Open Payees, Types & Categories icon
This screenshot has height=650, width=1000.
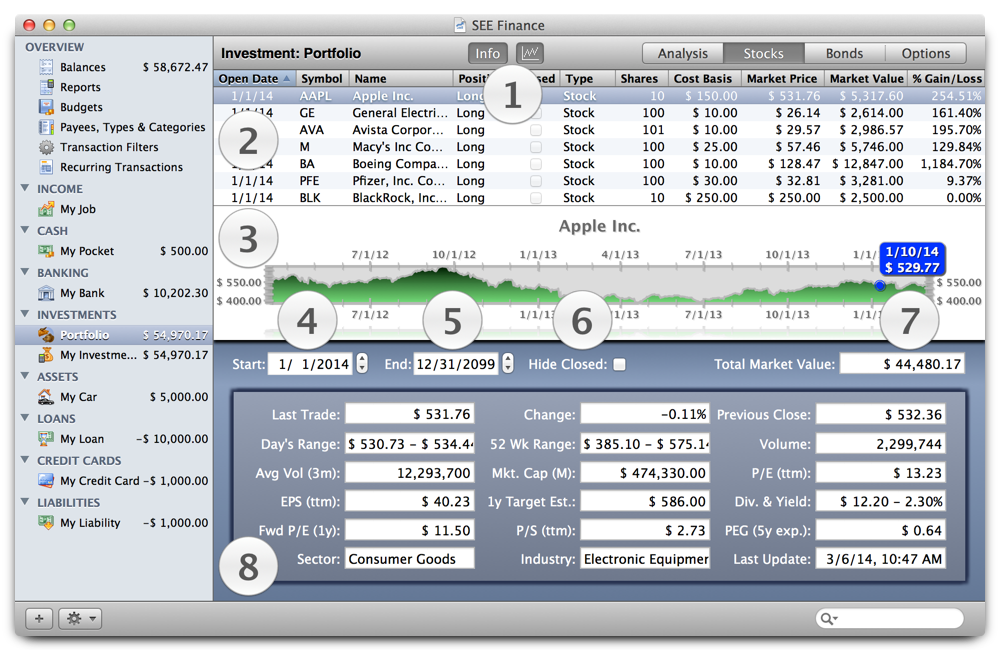[46, 127]
